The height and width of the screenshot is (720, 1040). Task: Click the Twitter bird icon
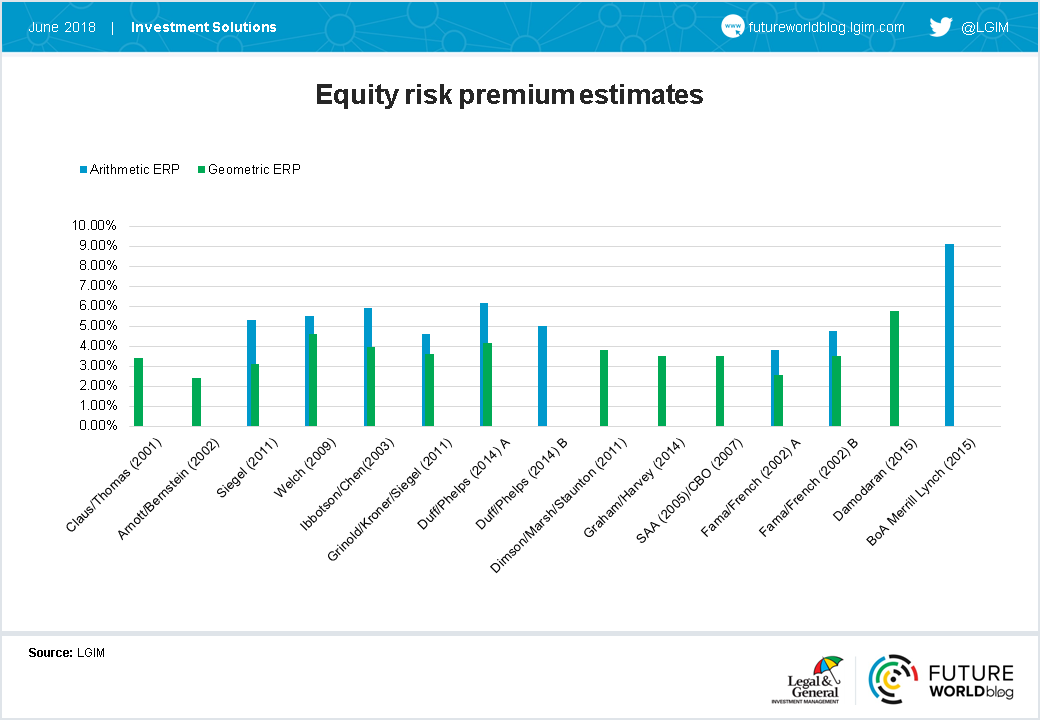point(941,27)
